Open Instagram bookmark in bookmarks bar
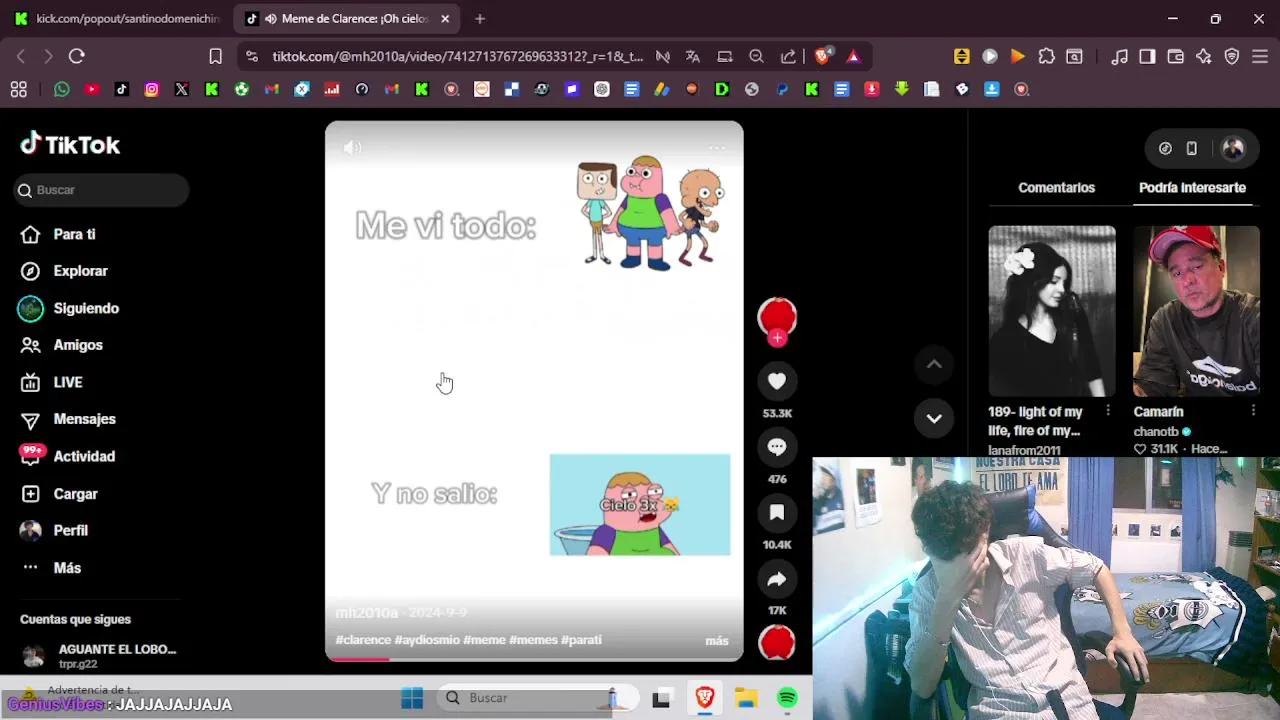This screenshot has width=1280, height=720. click(152, 89)
